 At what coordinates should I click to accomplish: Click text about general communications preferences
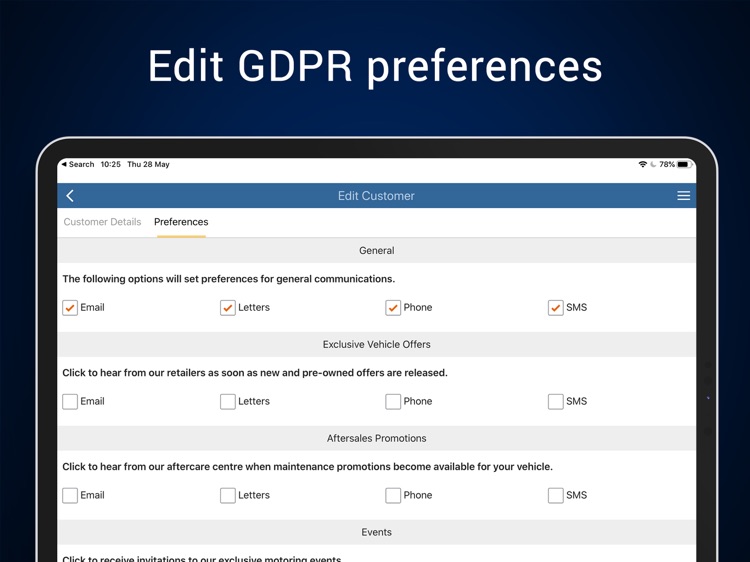click(x=229, y=279)
